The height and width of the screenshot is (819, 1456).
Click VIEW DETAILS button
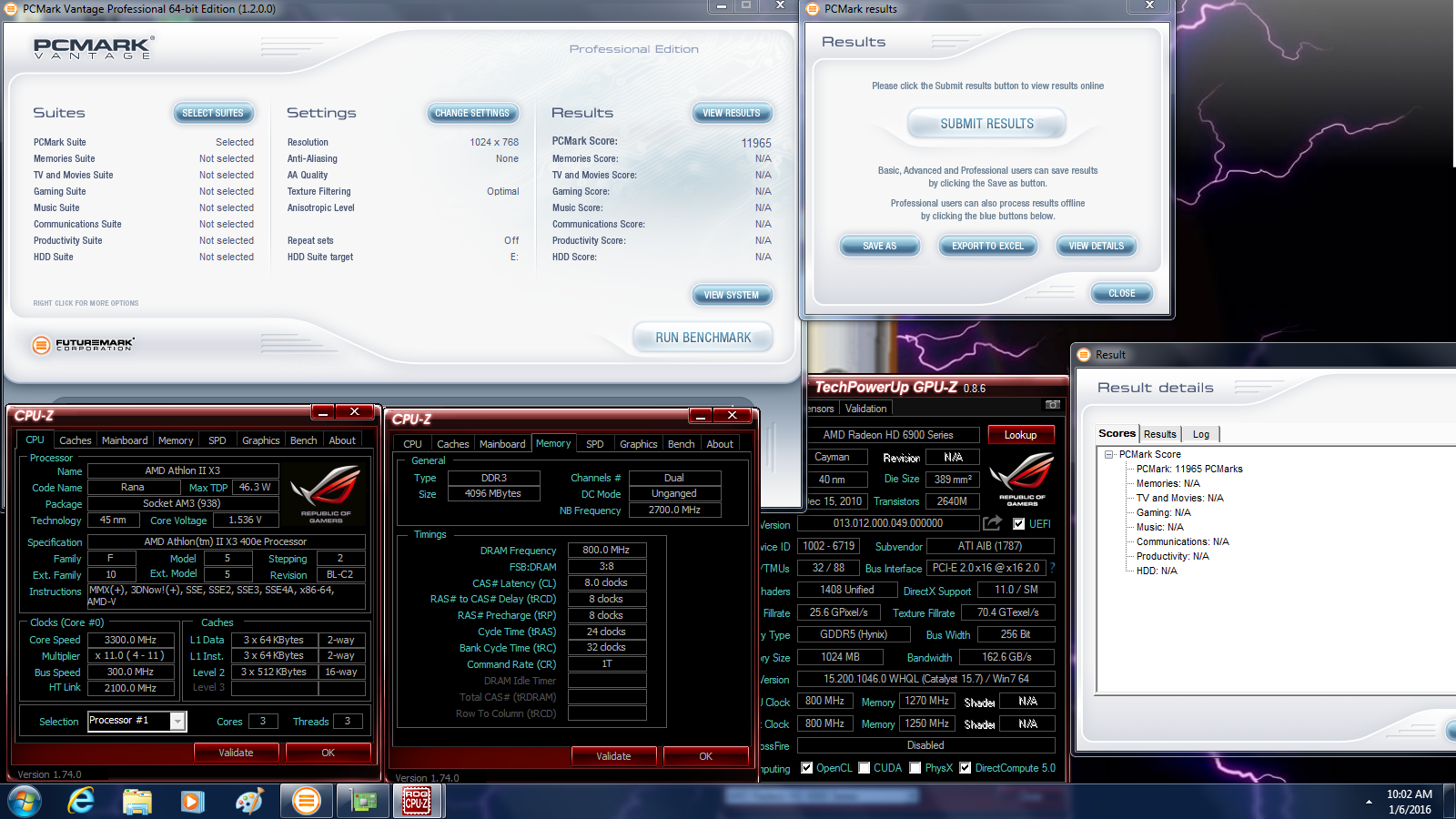click(1097, 246)
